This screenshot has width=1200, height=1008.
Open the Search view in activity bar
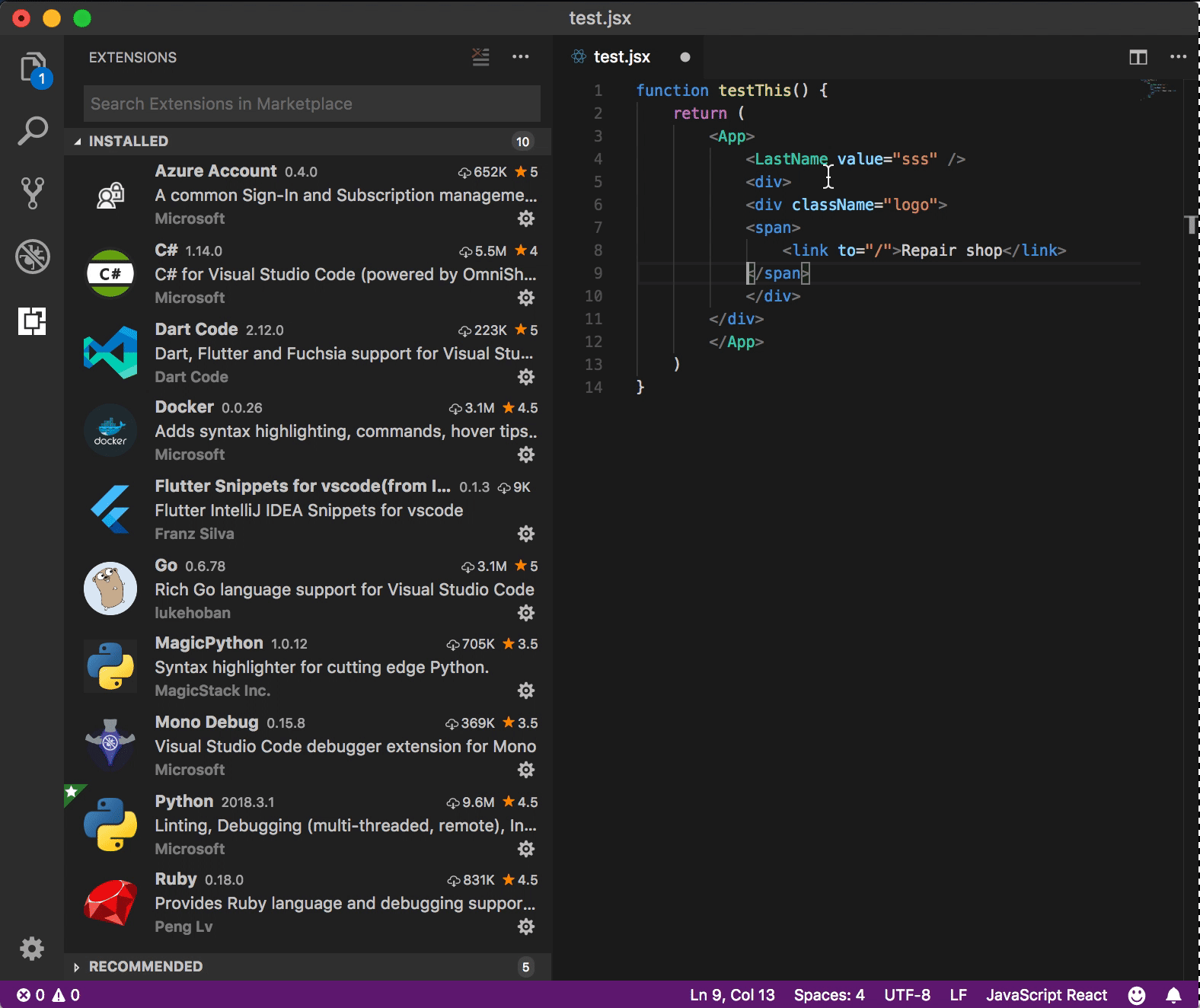click(x=33, y=131)
